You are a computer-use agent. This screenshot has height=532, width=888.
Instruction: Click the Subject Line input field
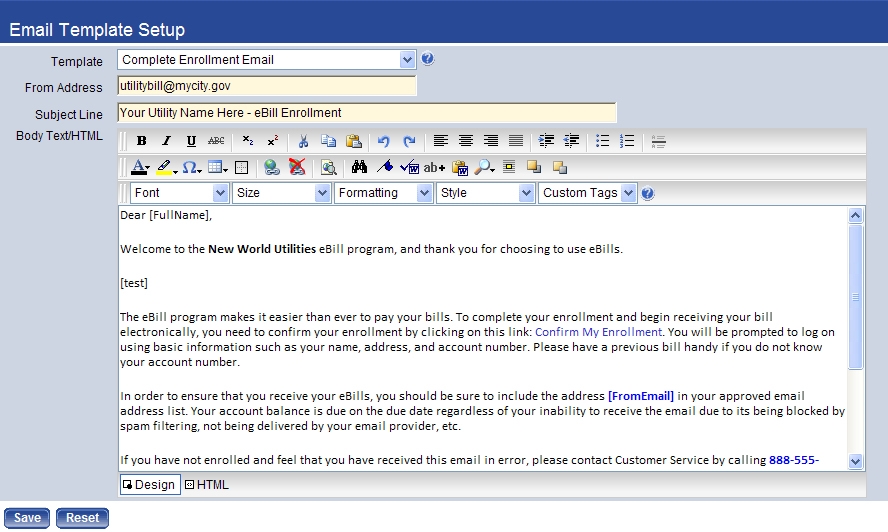366,113
